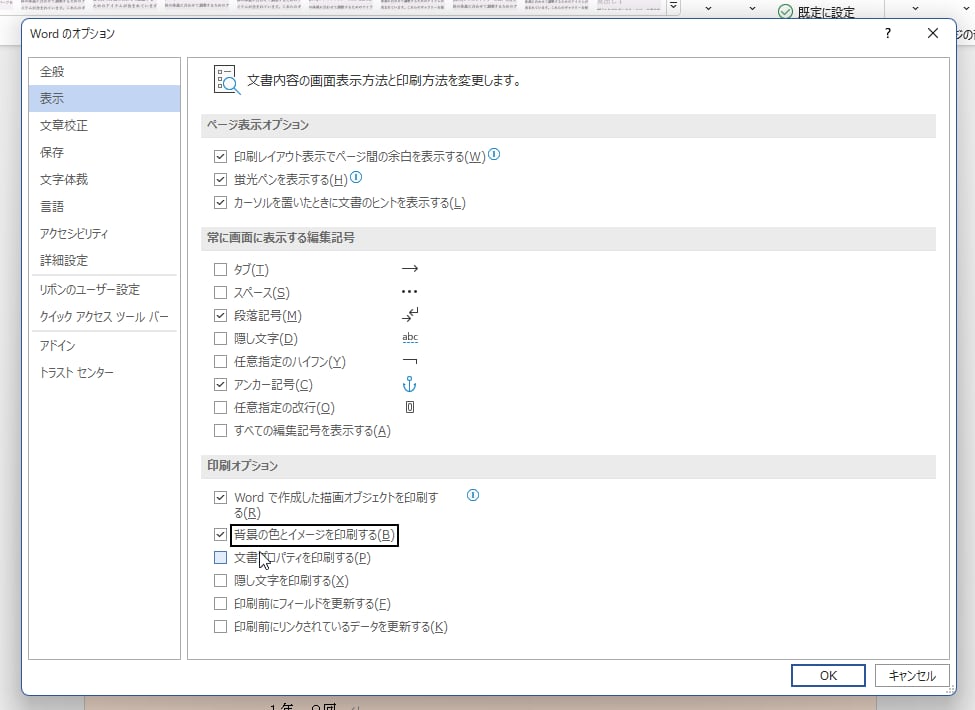This screenshot has width=975, height=710.
Task: Confirm settings with the OK button
Action: (x=828, y=676)
